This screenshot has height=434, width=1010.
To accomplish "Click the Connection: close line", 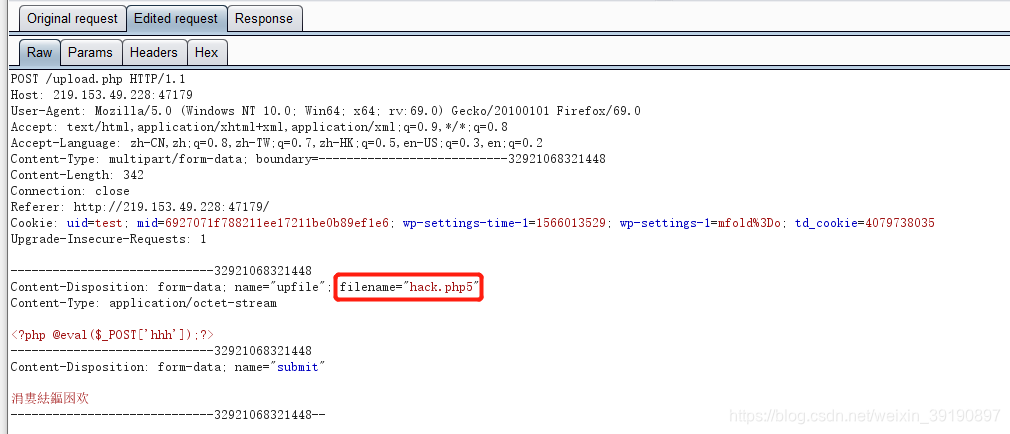I will coord(70,191).
